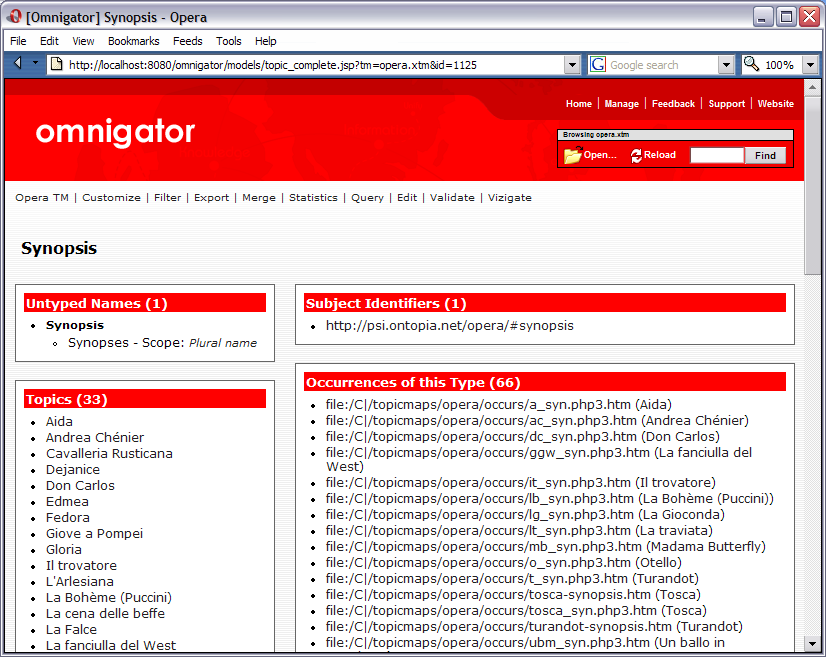Open the Vizigate view
Image resolution: width=826 pixels, height=657 pixels.
510,197
